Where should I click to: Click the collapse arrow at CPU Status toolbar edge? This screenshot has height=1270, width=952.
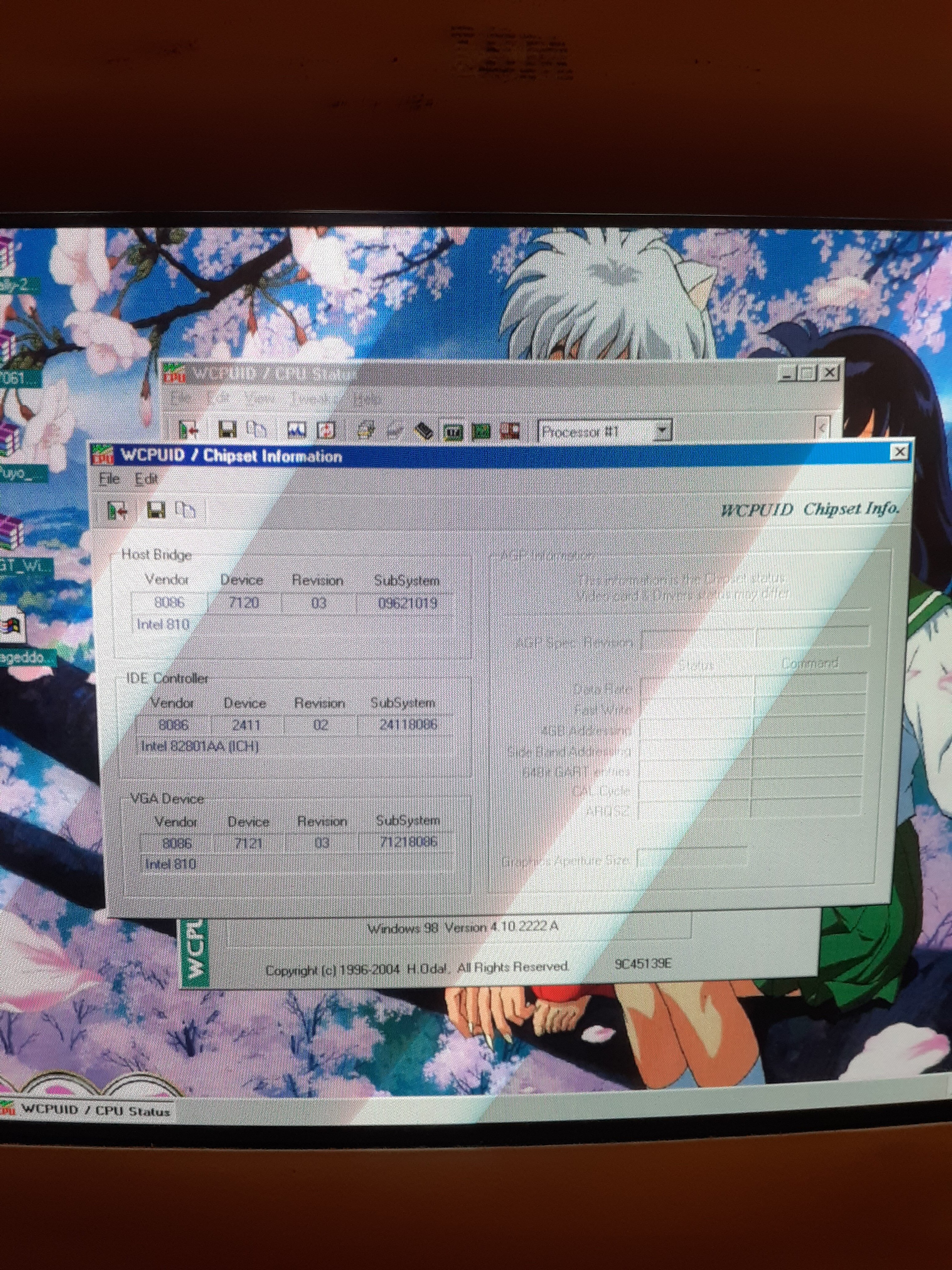823,428
